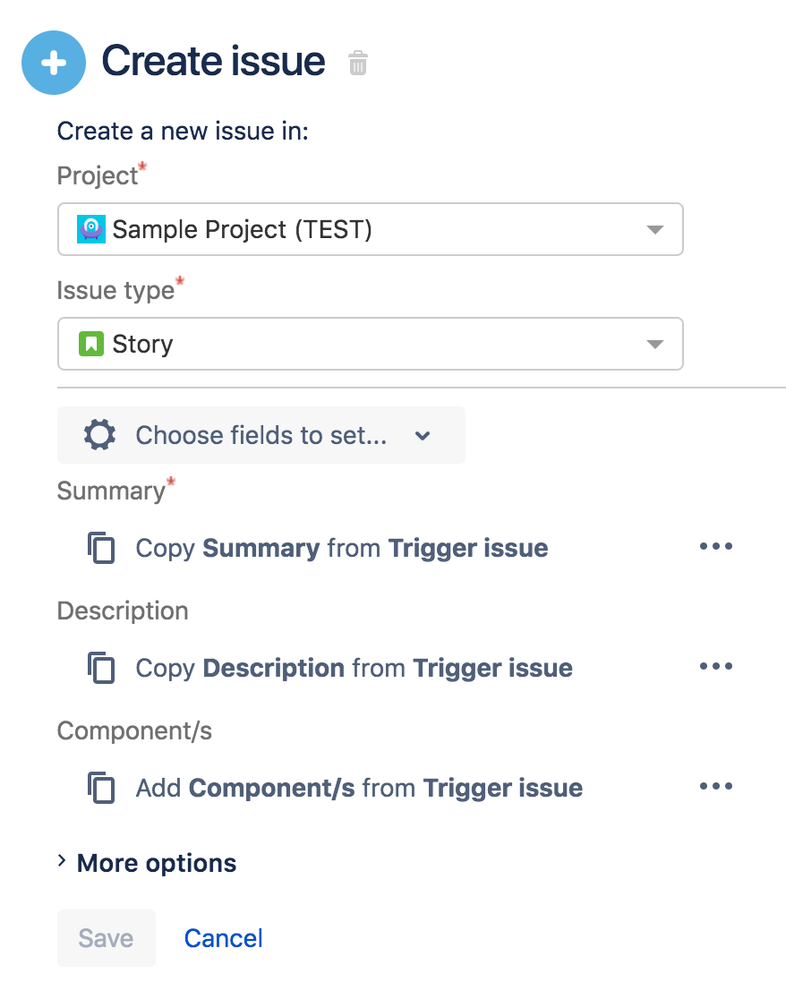This screenshot has width=786, height=999.
Task: Click the gear icon for field settings
Action: pos(99,435)
